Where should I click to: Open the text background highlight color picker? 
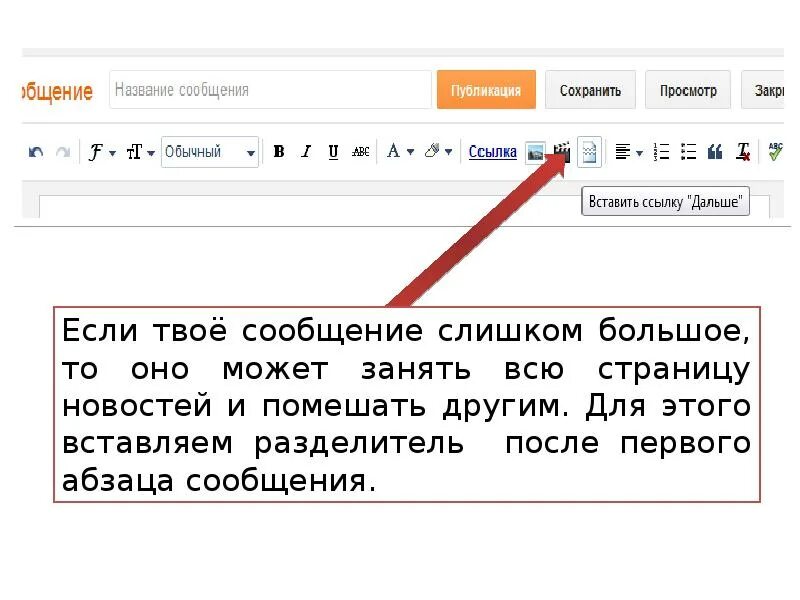click(438, 151)
